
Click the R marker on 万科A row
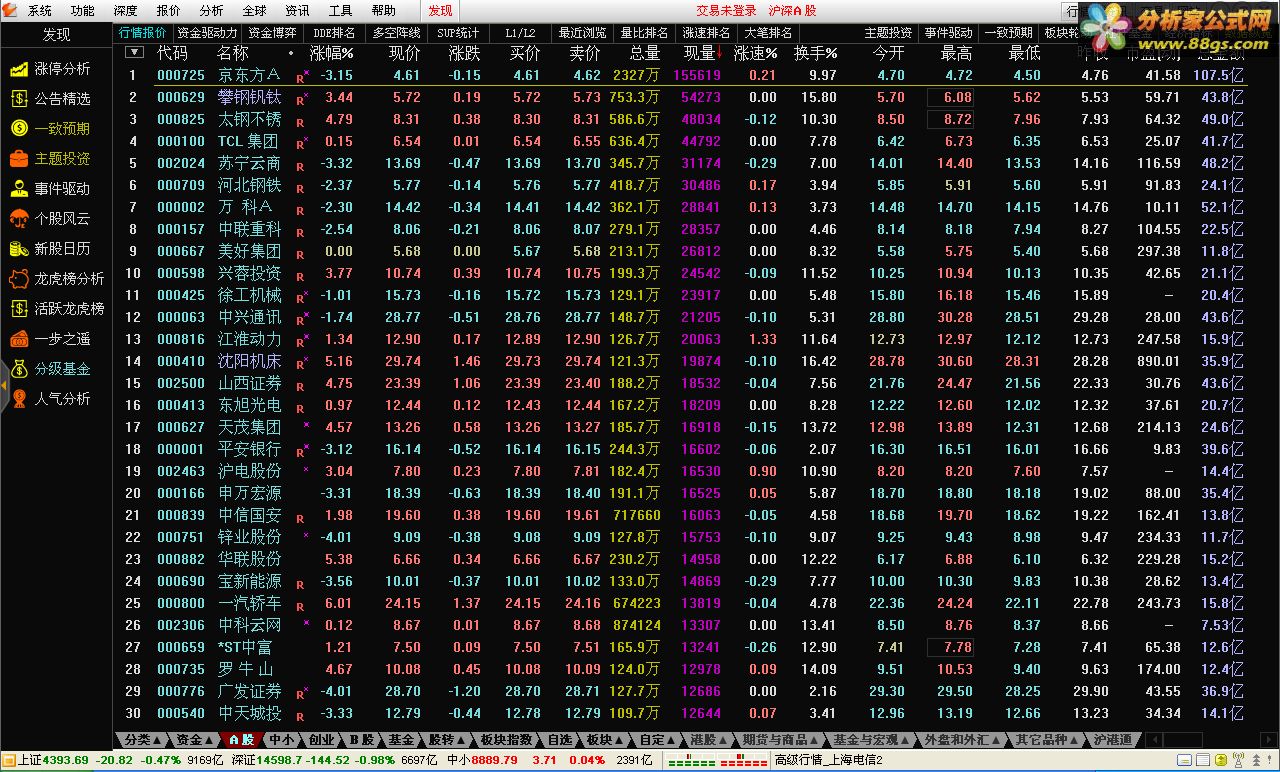pyautogui.click(x=300, y=209)
